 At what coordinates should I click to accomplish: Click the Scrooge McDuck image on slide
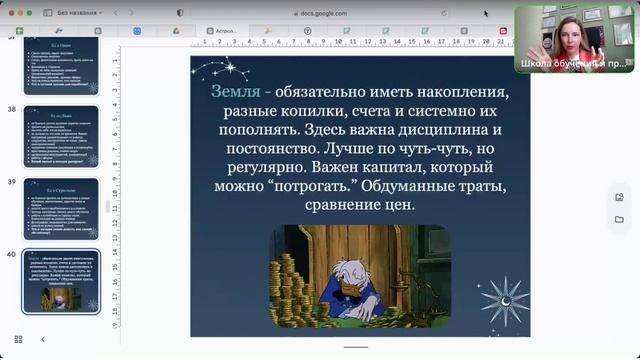pos(360,276)
